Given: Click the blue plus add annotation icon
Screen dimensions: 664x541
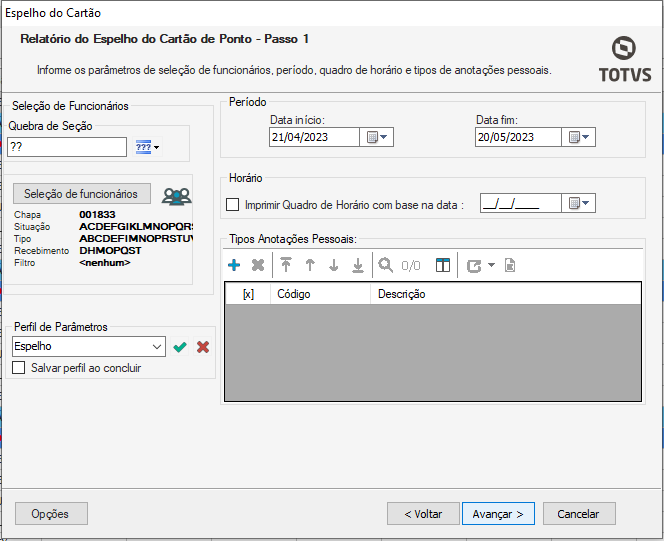Looking at the screenshot, I should 234,266.
